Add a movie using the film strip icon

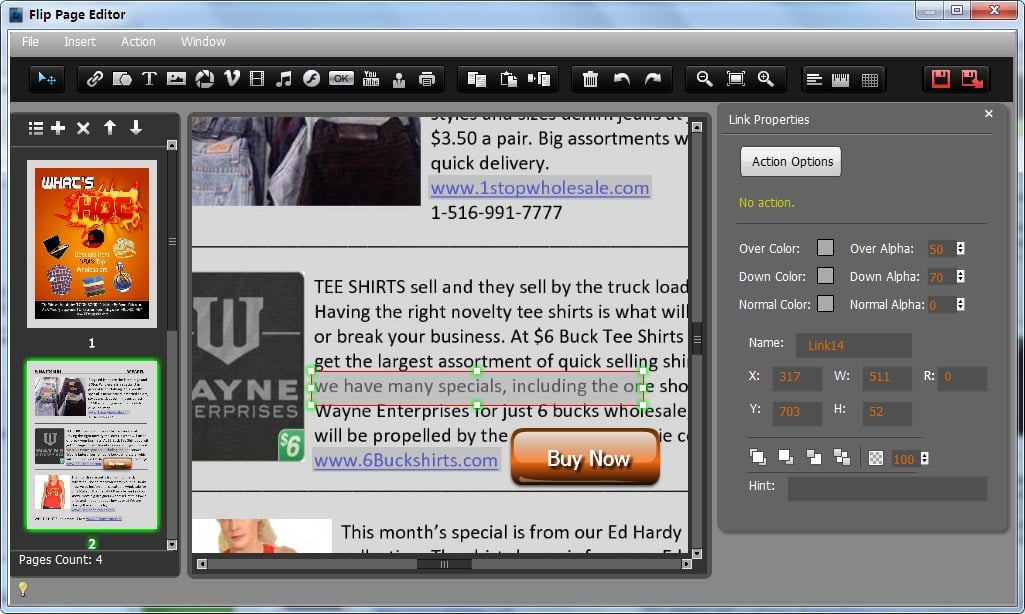point(258,79)
